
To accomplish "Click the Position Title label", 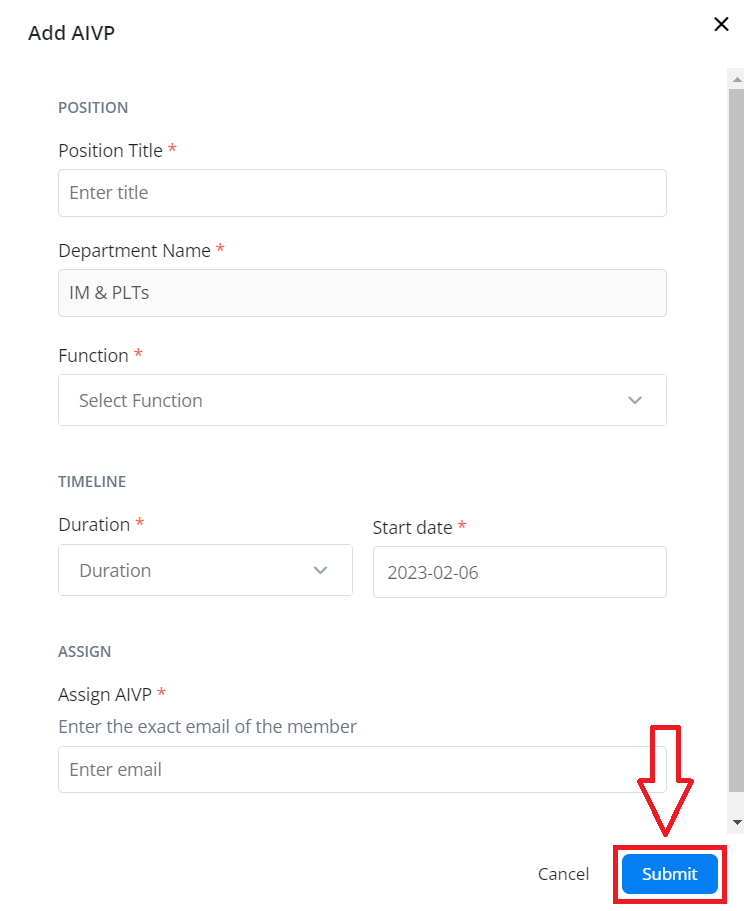I will [110, 150].
